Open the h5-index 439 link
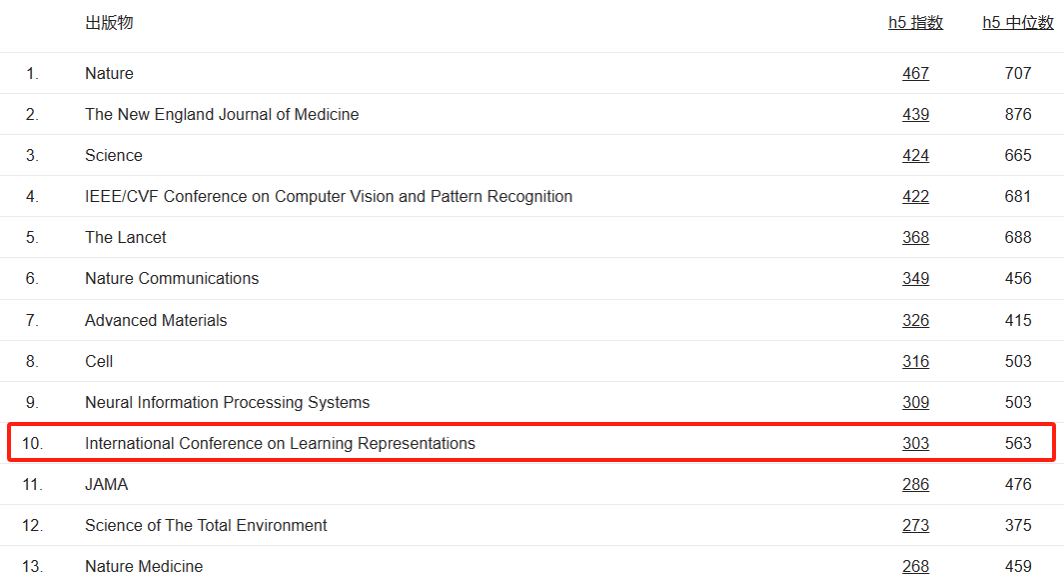1064x585 pixels. (915, 114)
